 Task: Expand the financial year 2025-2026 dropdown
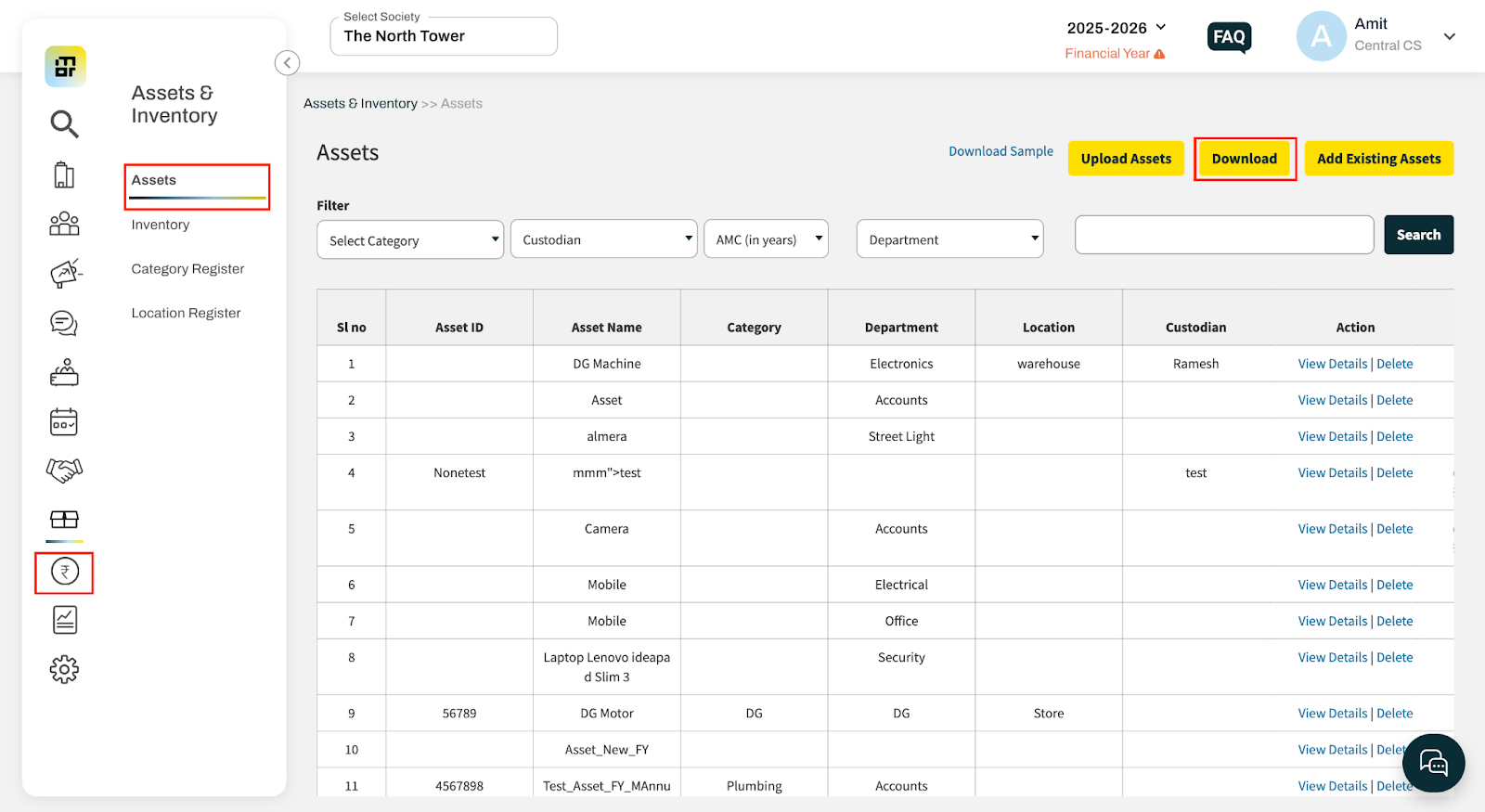coord(1116,28)
